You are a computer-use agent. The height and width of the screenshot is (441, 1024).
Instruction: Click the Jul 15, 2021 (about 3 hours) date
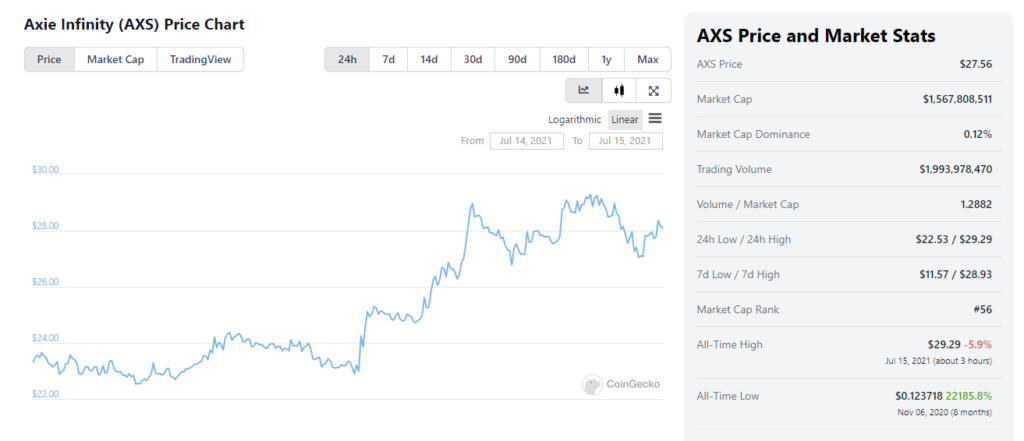[x=939, y=361]
